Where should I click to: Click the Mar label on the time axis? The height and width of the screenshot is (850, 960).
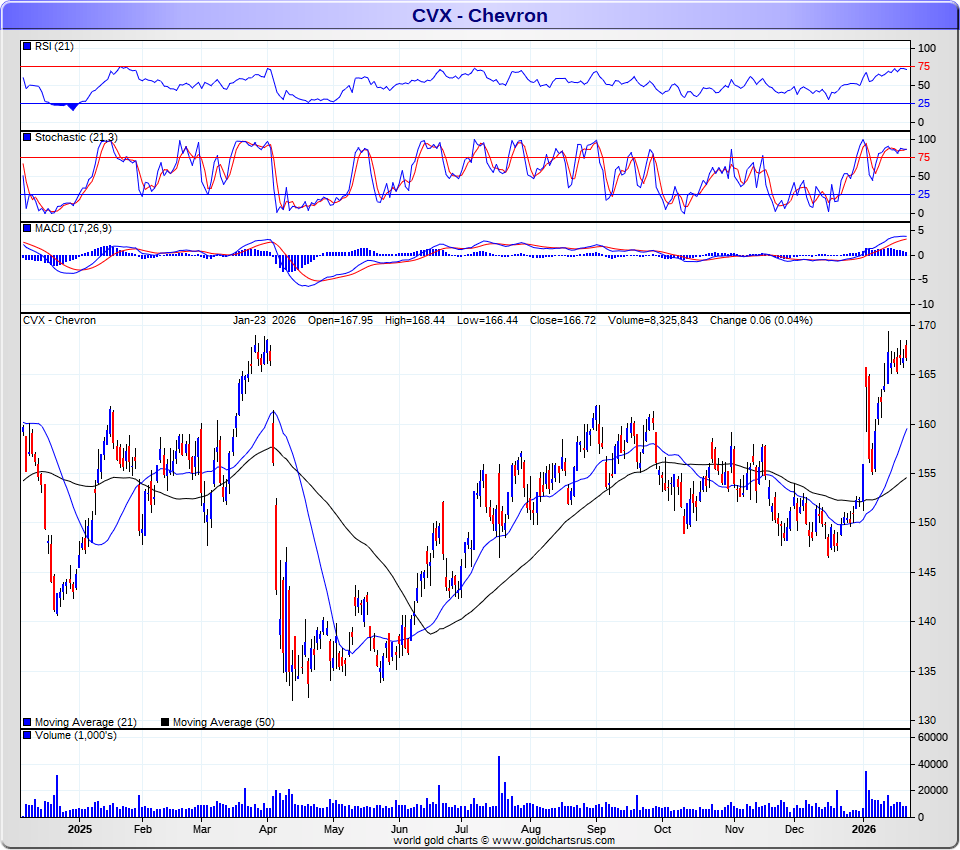[201, 829]
